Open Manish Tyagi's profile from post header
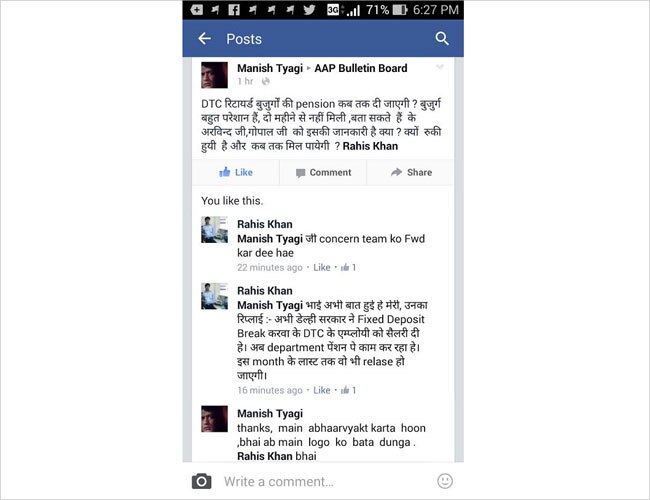Viewport: 650px width, 500px height. [x=270, y=68]
